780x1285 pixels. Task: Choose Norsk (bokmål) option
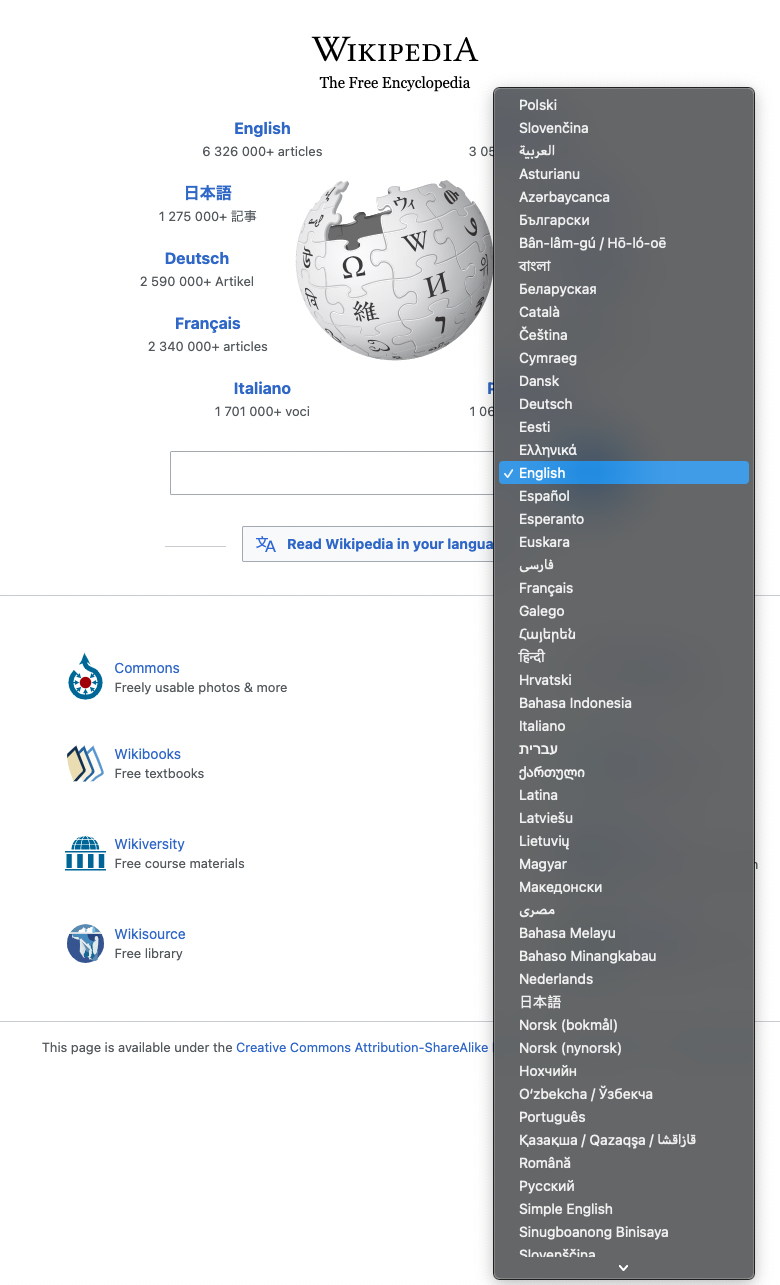[624, 1025]
